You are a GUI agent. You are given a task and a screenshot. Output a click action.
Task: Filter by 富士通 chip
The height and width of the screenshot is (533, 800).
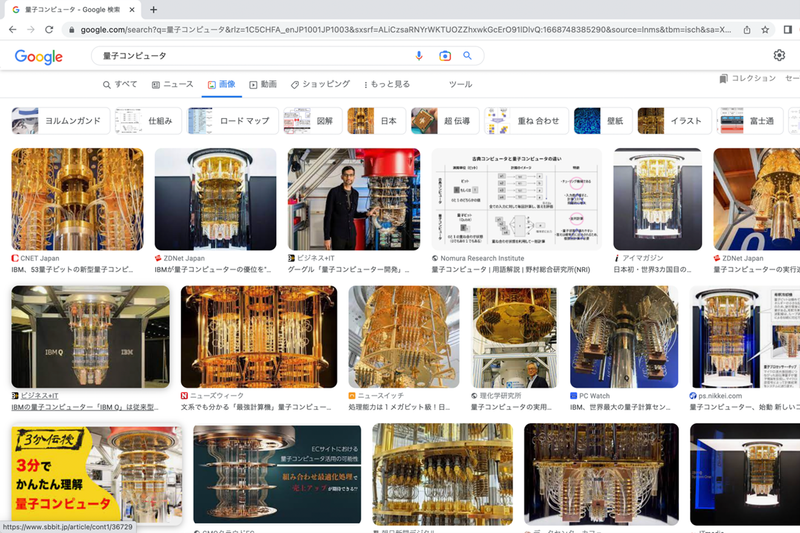point(749,121)
